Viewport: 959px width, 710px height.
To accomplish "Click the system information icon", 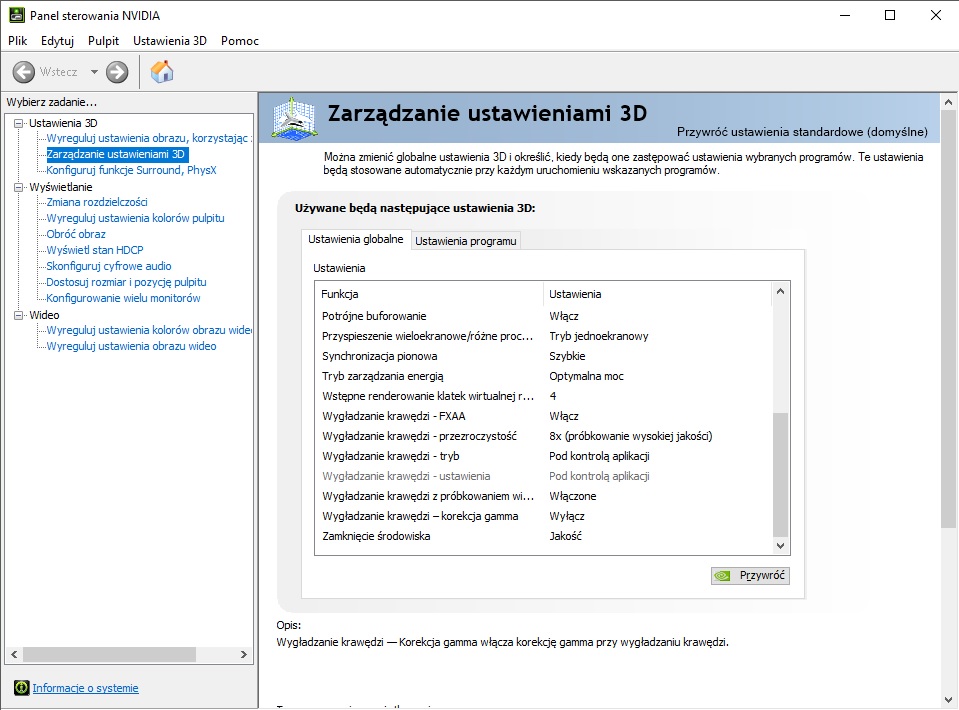I will 21,688.
